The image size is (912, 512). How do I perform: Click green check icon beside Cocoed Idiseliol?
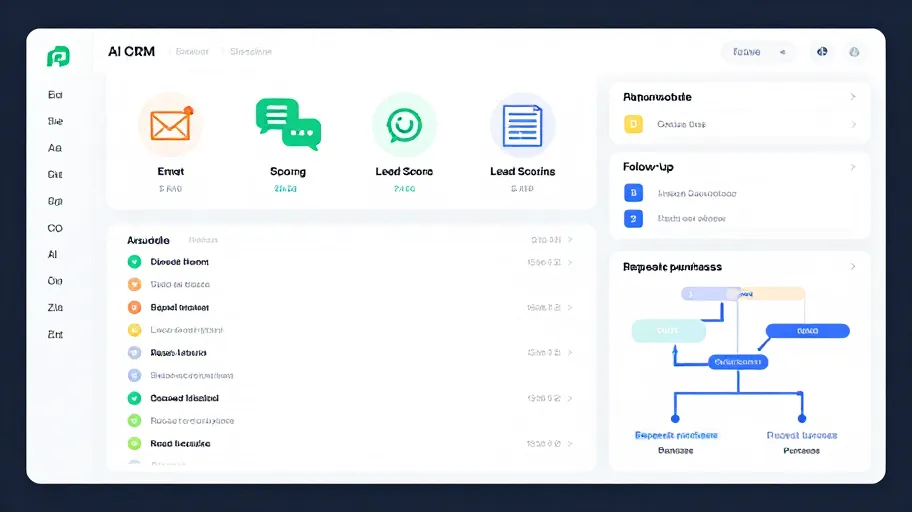coord(134,398)
